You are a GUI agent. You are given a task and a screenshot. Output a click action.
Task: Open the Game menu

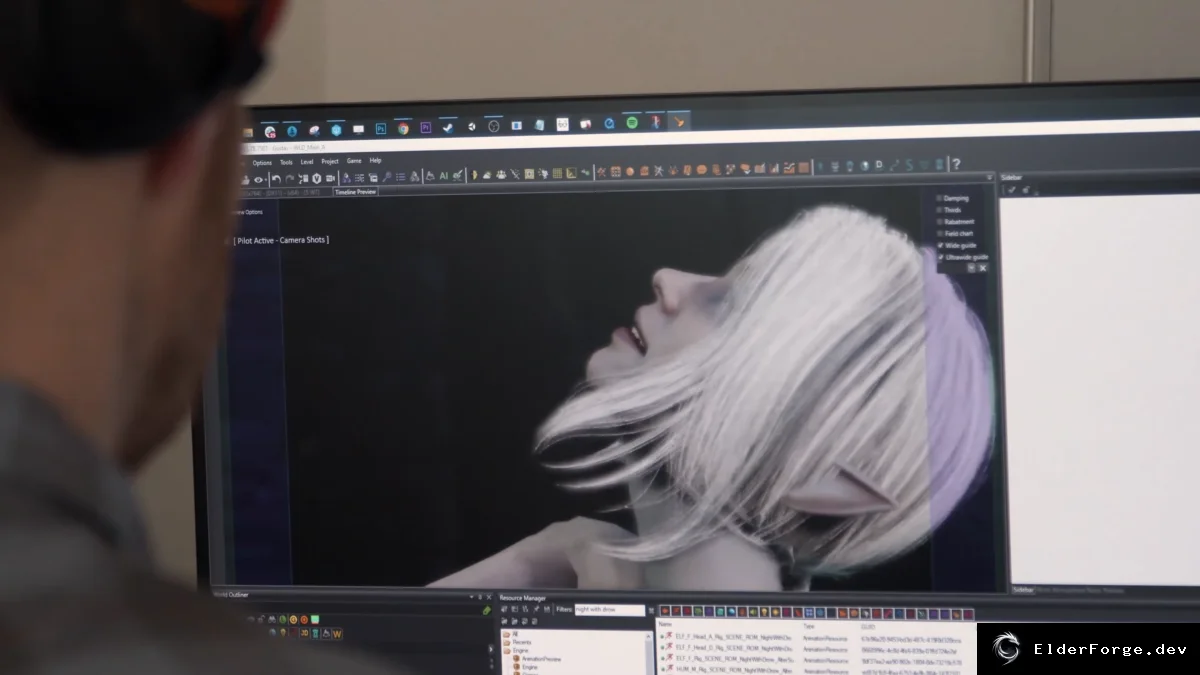click(354, 161)
